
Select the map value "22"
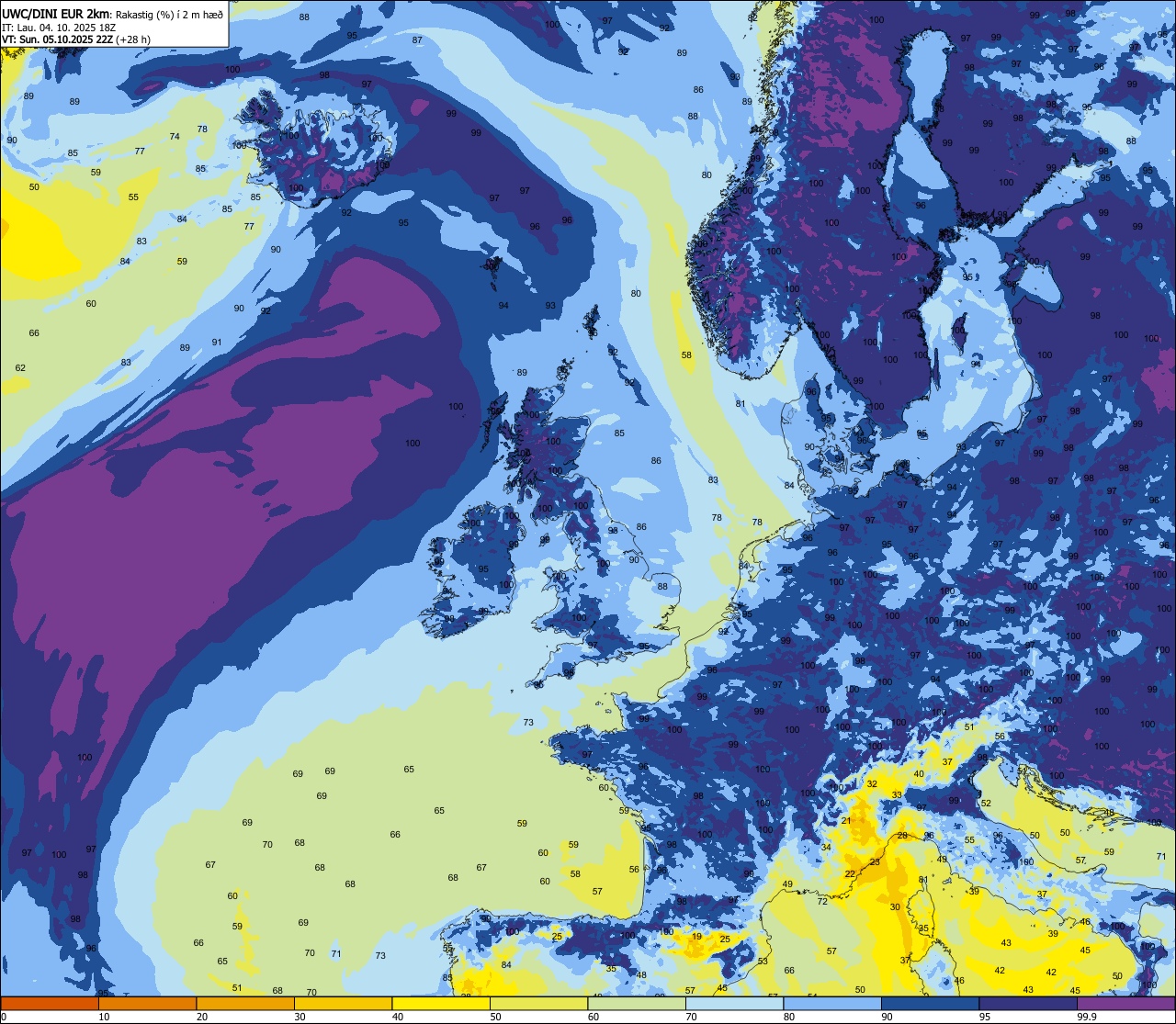pos(850,873)
